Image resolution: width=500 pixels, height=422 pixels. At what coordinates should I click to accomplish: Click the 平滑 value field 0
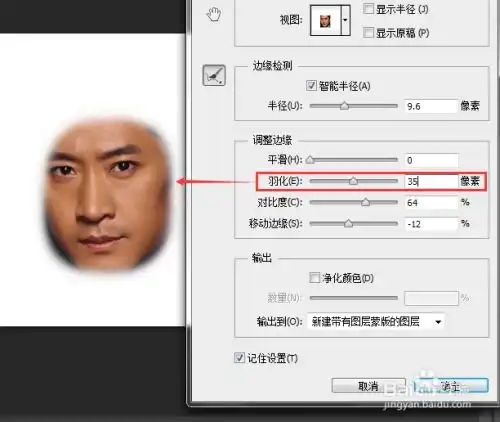click(431, 160)
